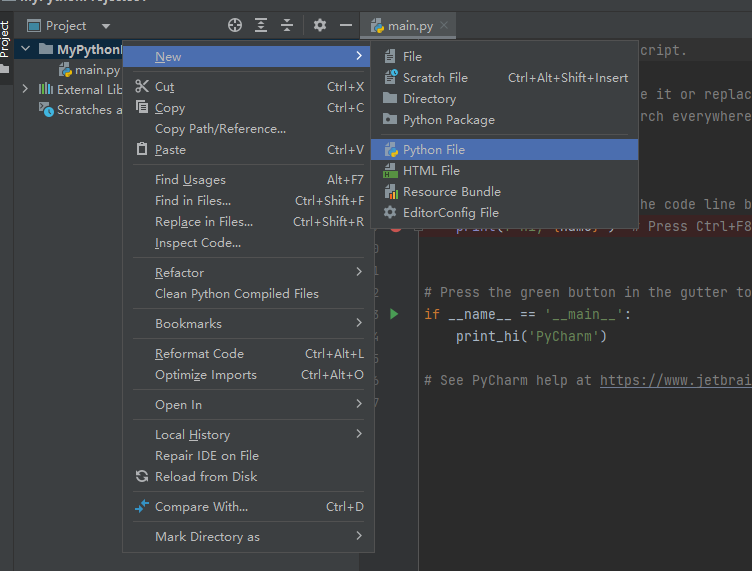Hide the Project panel with minus icon

(x=346, y=25)
